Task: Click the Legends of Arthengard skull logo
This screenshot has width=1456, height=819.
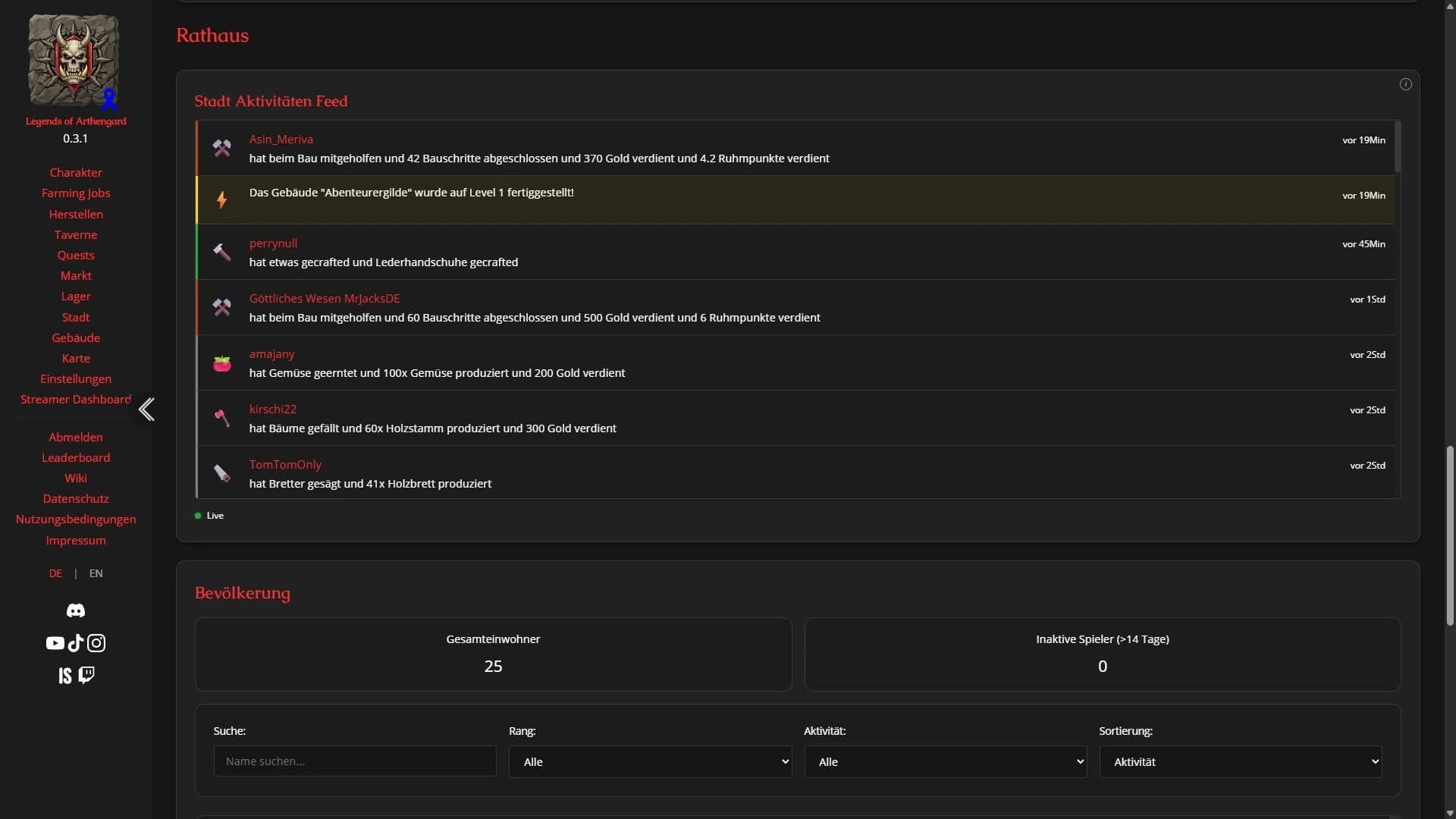Action: point(74,61)
